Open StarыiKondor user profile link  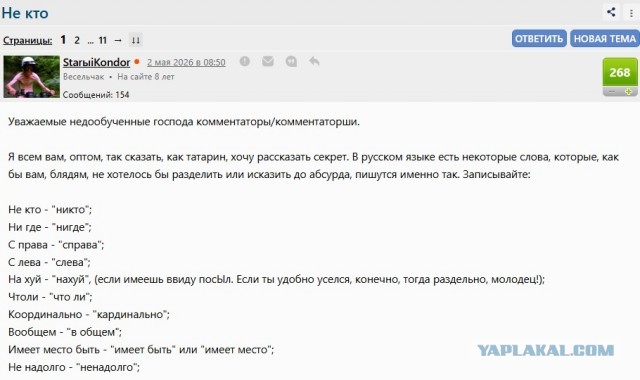click(x=96, y=62)
